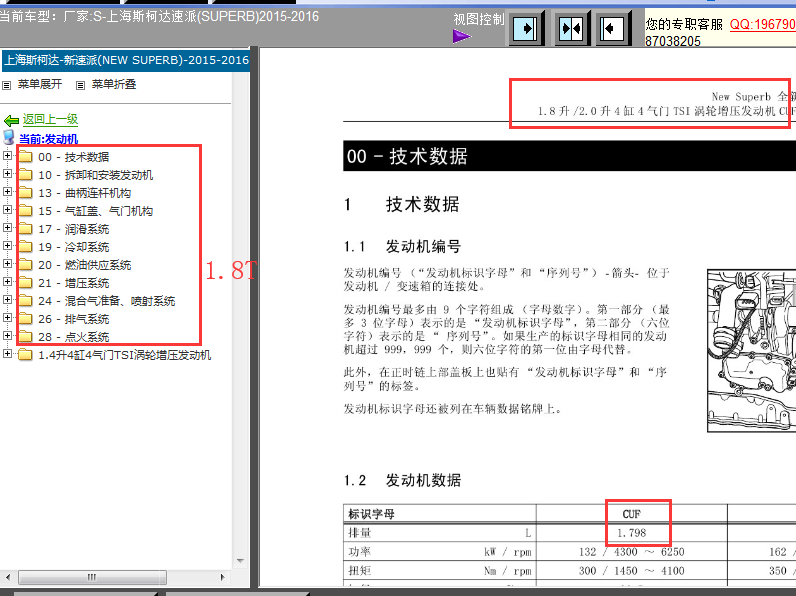This screenshot has width=796, height=596.
Task: Expand the 19 - 冷却系统 node
Action: [x=7, y=246]
